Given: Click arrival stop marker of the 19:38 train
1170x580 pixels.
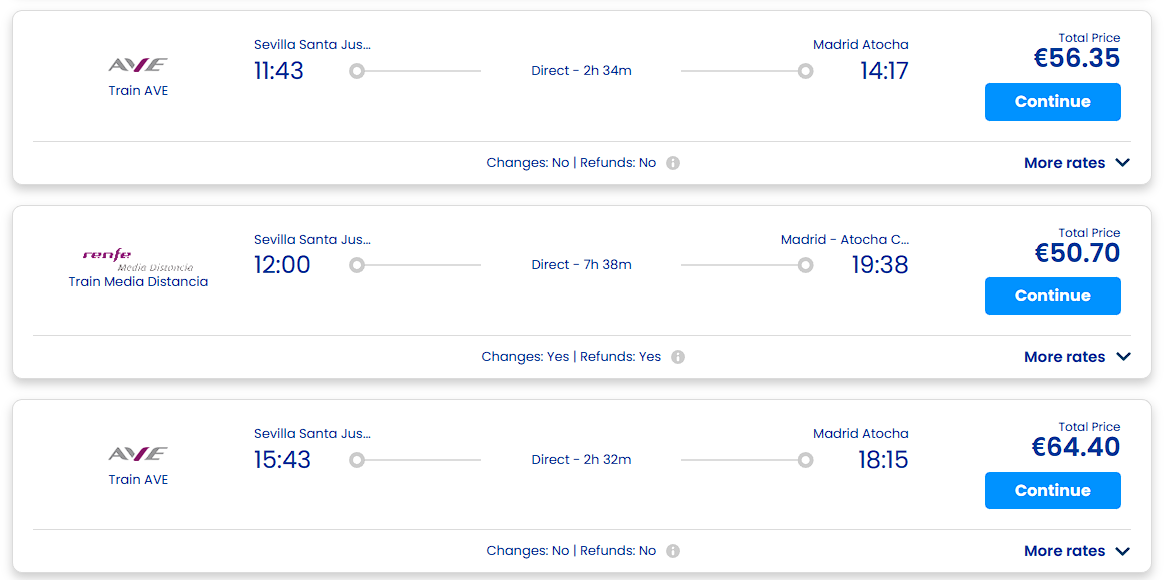Looking at the screenshot, I should coord(805,265).
